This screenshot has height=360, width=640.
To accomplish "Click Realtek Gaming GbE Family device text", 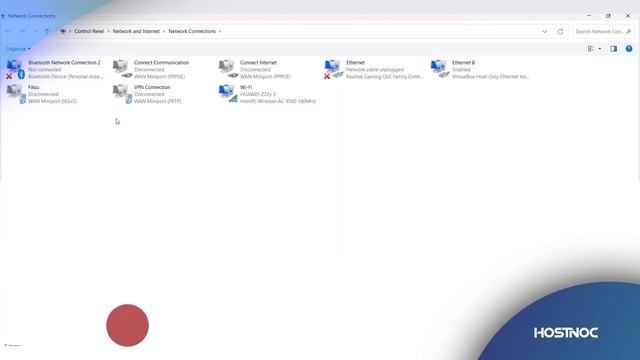I will [x=384, y=76].
